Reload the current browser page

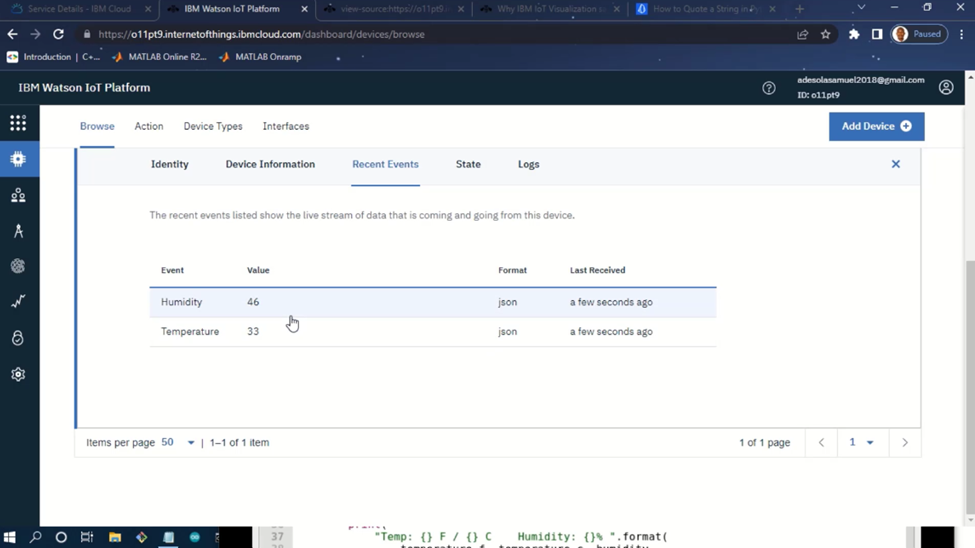point(58,34)
